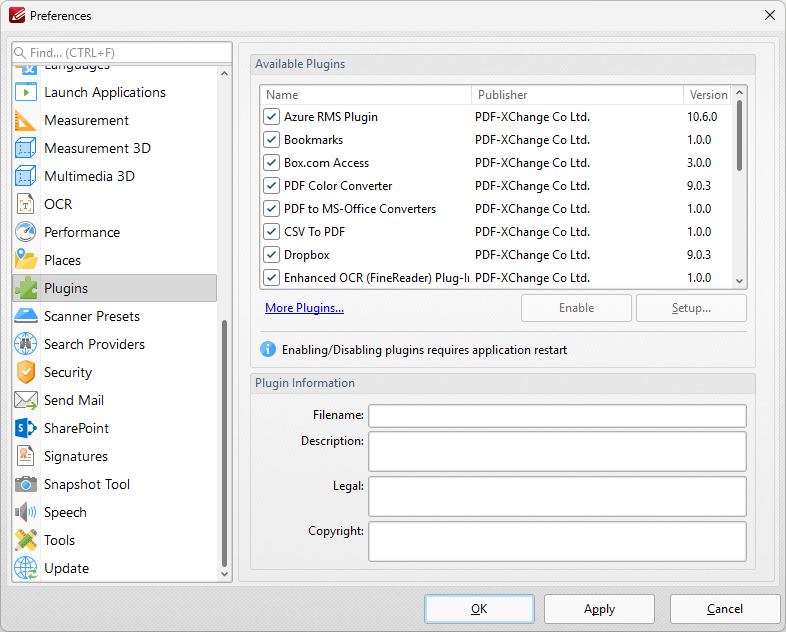Click the Plugins puzzle piece icon
The height and width of the screenshot is (632, 786).
26,288
